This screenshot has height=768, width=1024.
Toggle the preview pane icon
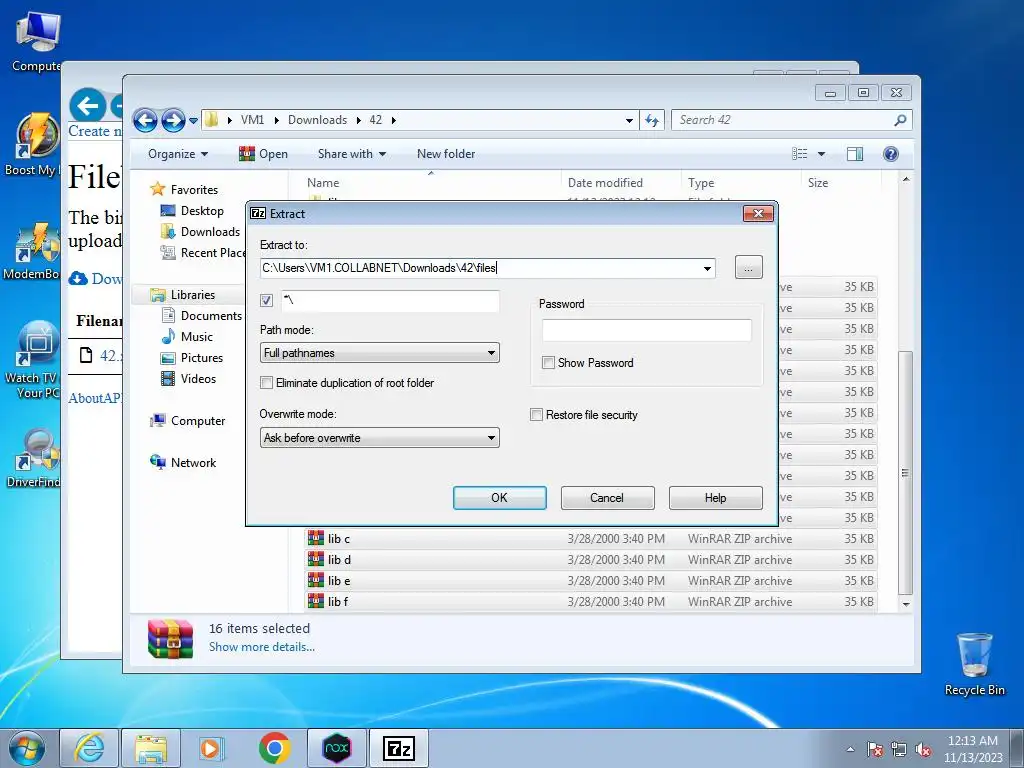854,154
